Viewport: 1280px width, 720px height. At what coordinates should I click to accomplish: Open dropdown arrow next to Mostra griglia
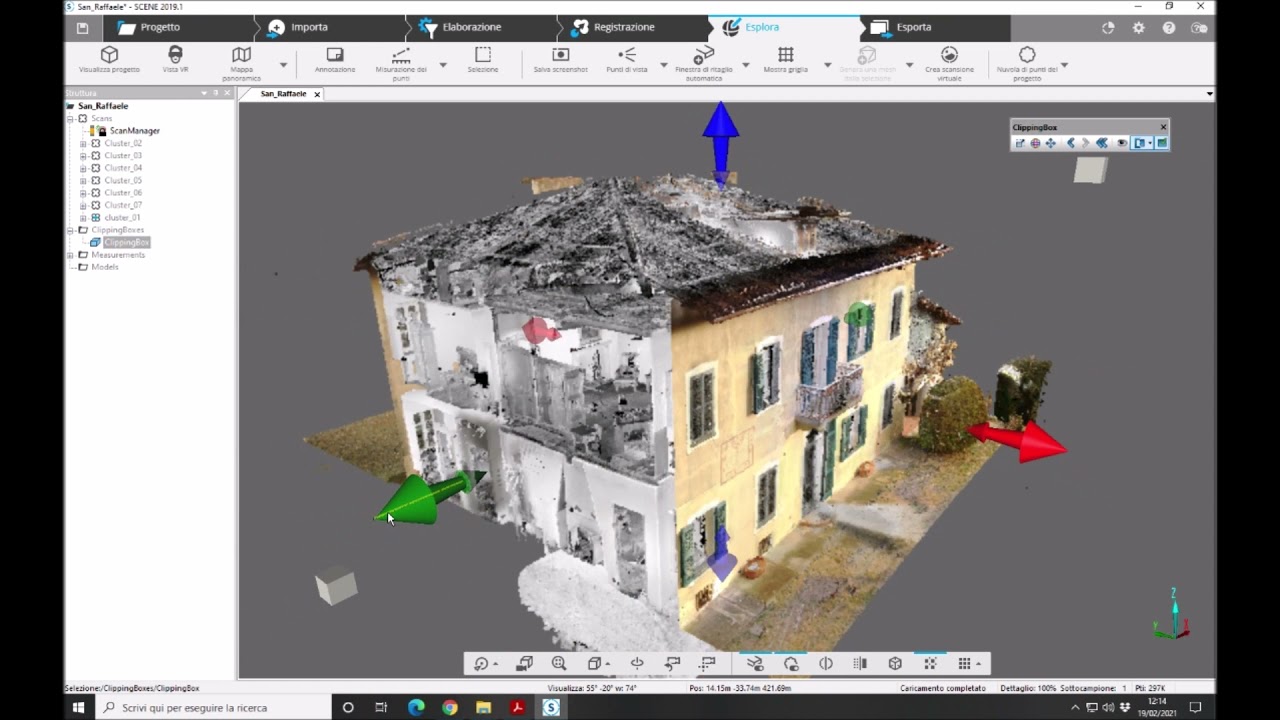coord(827,65)
